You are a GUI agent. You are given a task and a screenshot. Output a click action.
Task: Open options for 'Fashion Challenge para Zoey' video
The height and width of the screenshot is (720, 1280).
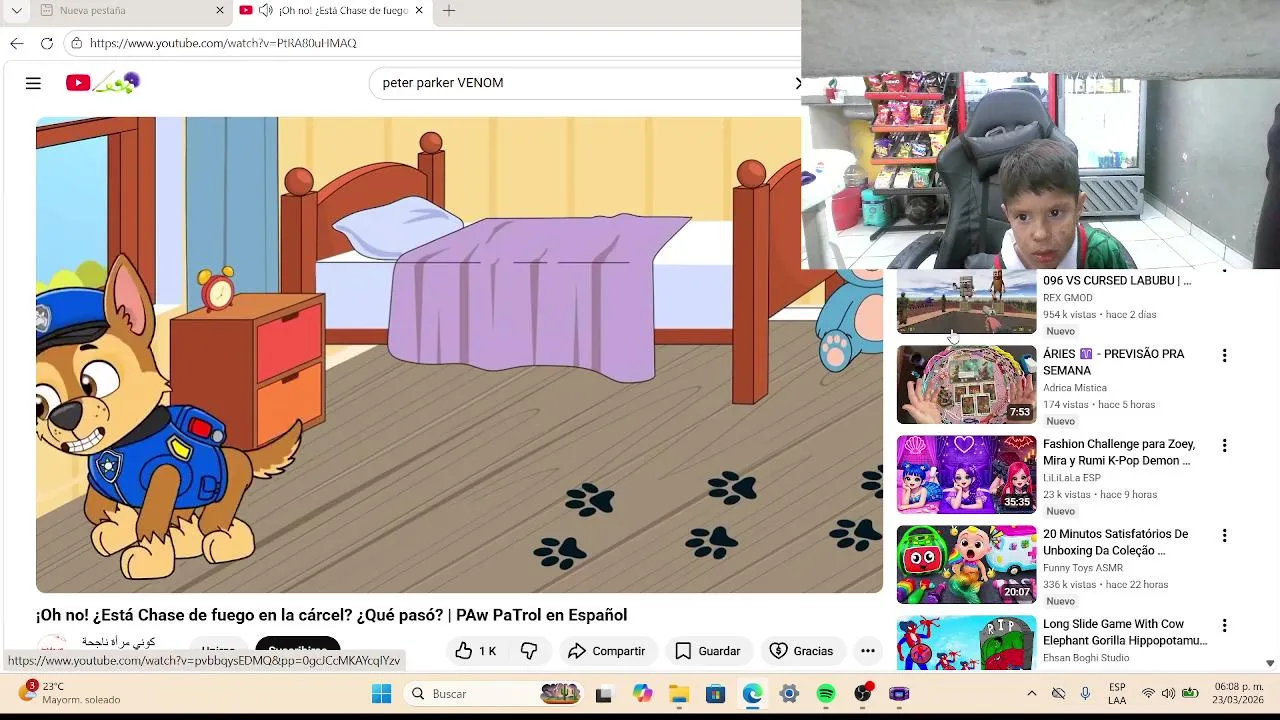pyautogui.click(x=1224, y=446)
